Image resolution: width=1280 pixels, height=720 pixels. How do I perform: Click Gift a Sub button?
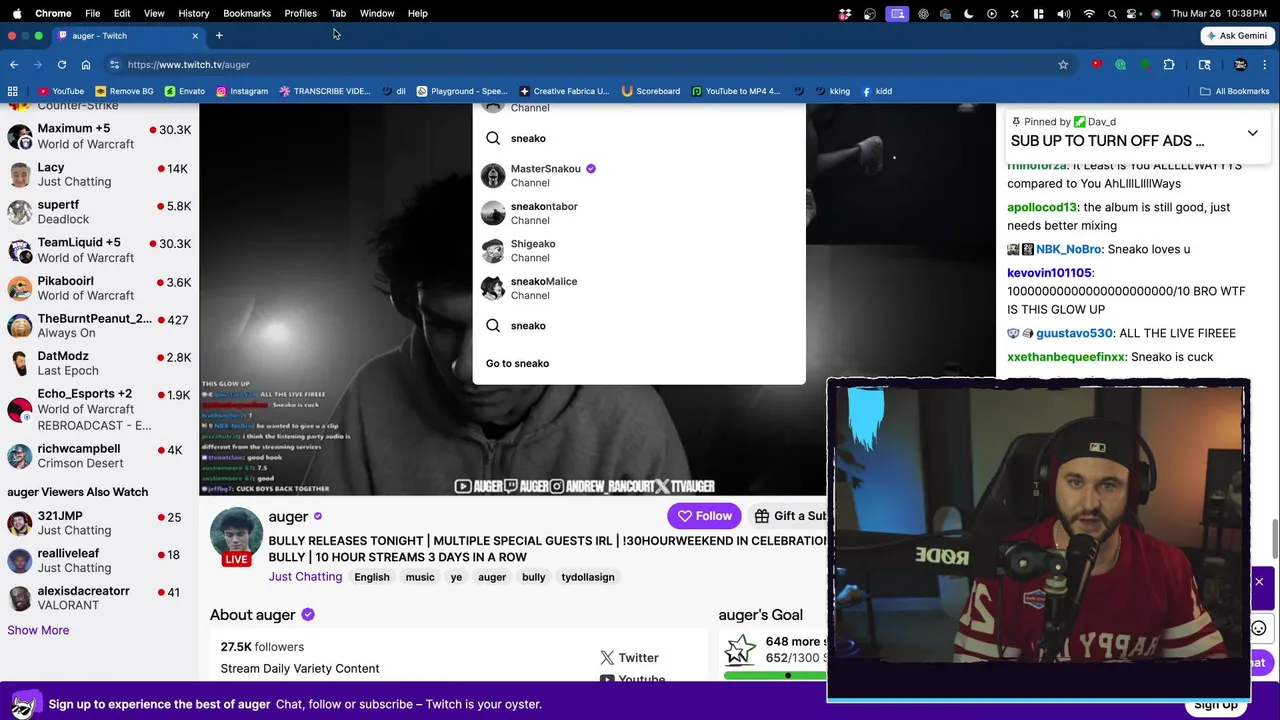point(790,516)
